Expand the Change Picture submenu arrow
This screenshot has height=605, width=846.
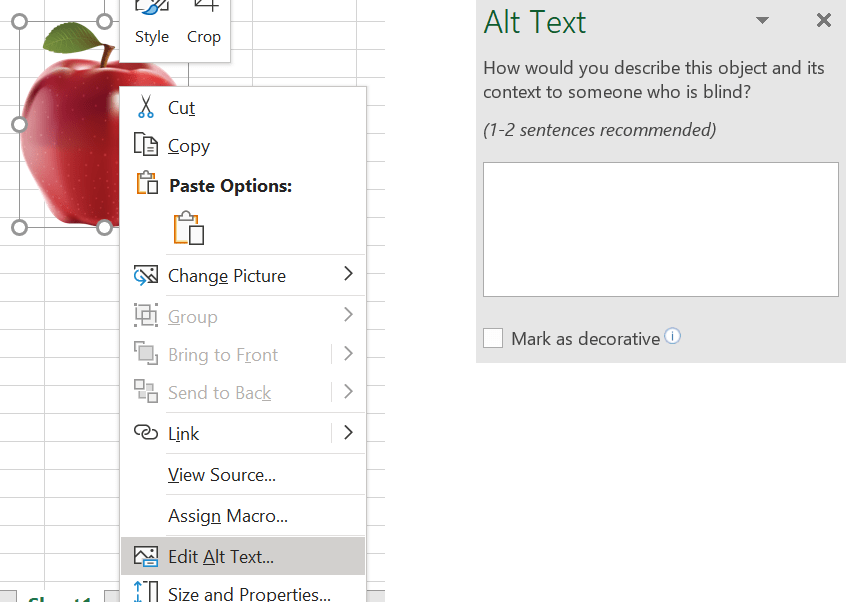(x=348, y=274)
